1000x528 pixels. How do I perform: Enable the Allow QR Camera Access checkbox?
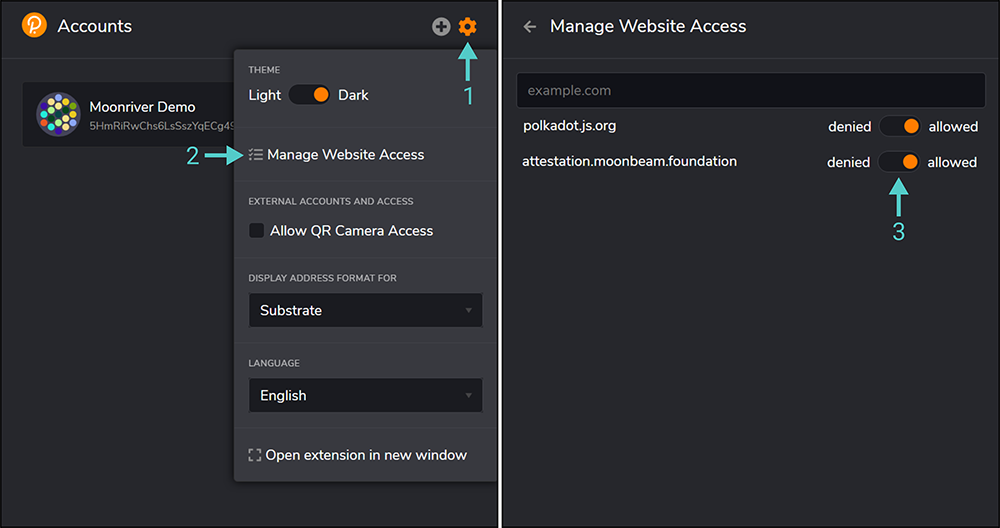pos(256,230)
